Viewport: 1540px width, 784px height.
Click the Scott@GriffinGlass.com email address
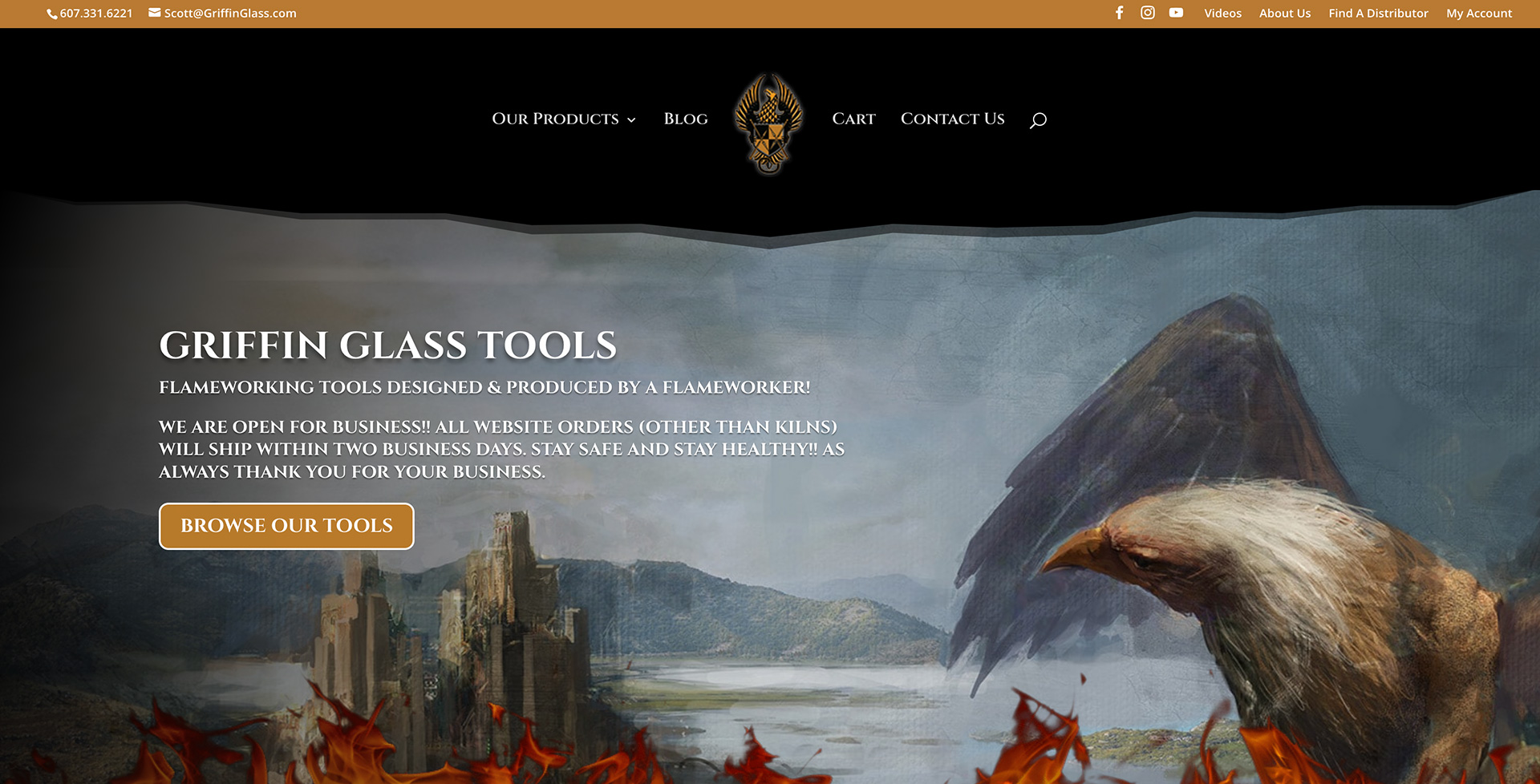click(230, 14)
